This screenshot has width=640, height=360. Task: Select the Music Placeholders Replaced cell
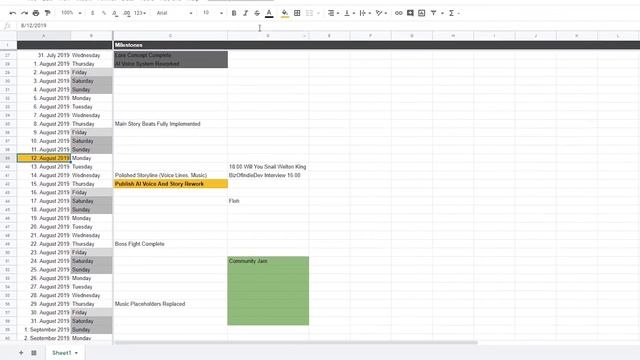pyautogui.click(x=170, y=304)
